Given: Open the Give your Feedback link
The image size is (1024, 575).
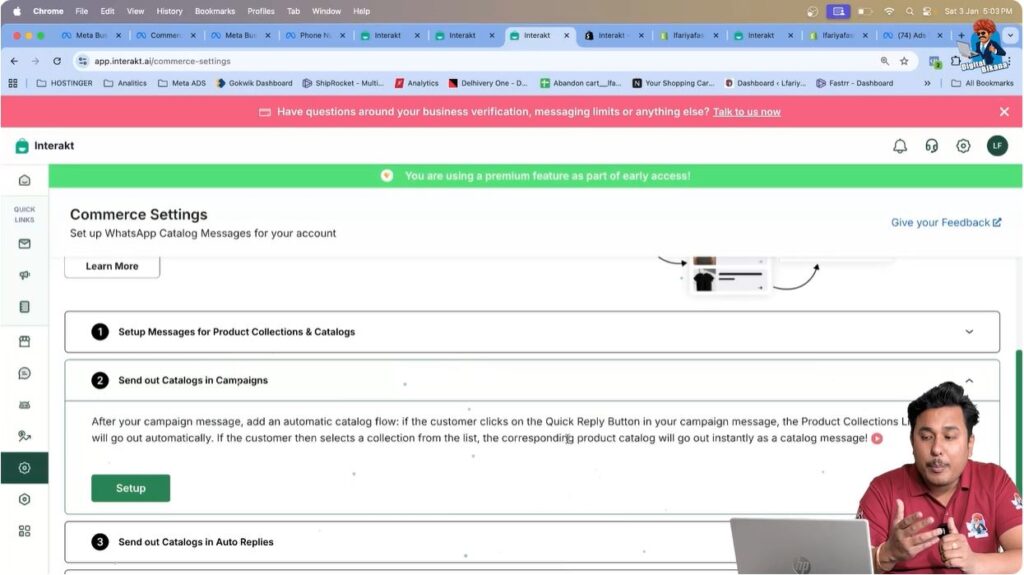Looking at the screenshot, I should pos(946,223).
